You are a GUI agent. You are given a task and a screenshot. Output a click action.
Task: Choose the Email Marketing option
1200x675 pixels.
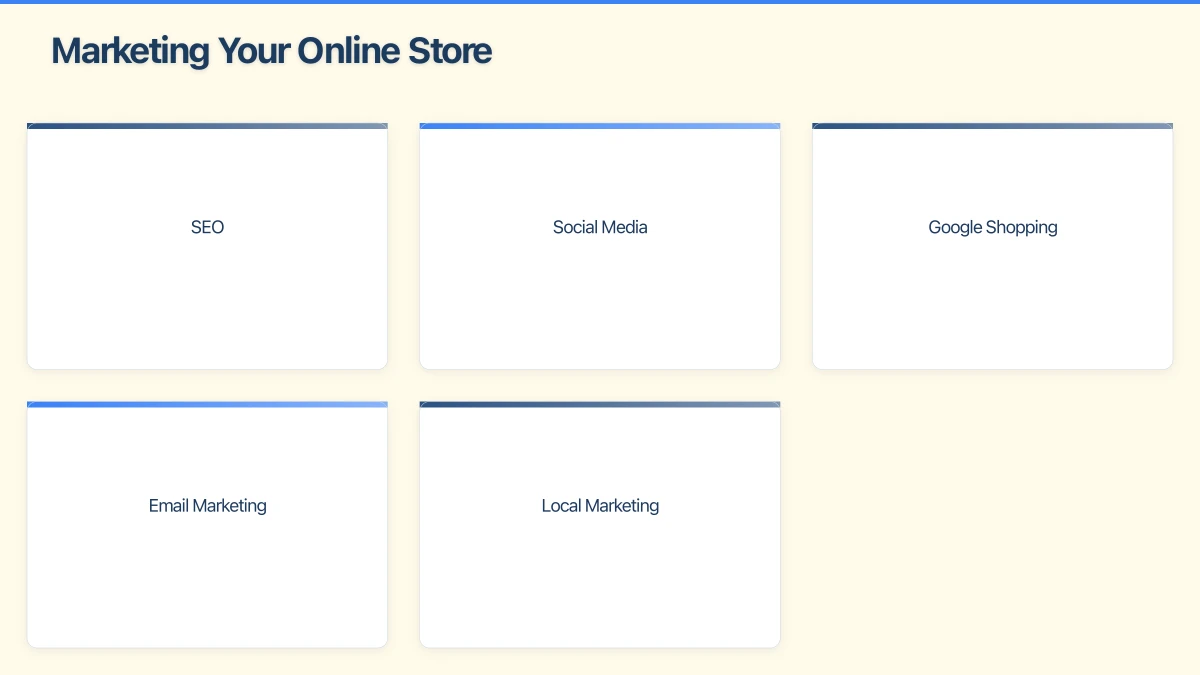207,524
